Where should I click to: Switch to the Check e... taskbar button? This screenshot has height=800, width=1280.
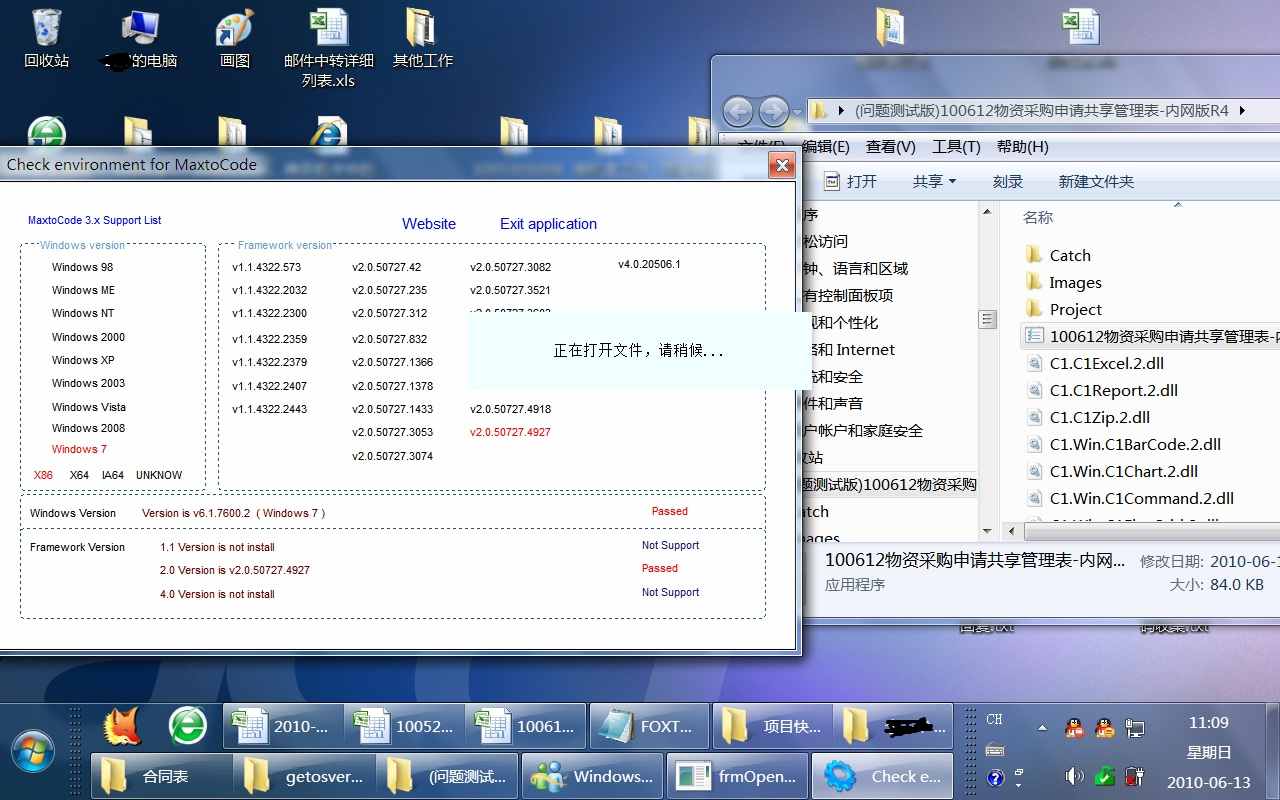click(x=884, y=776)
